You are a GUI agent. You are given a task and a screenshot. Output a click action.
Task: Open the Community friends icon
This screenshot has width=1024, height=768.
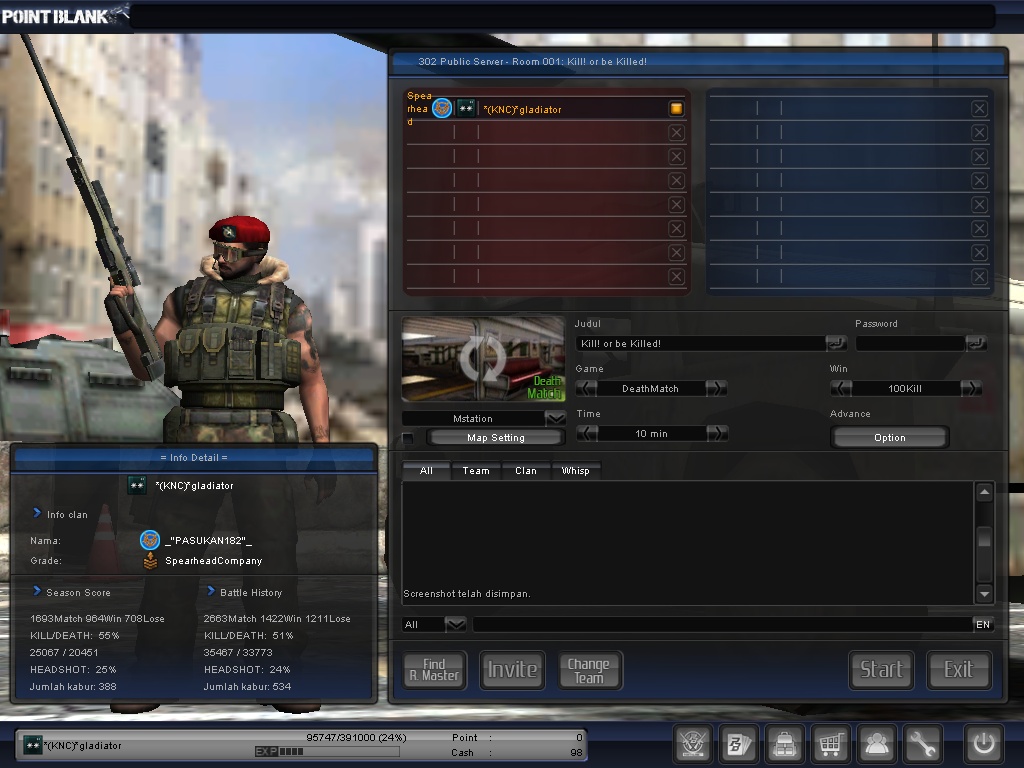877,744
